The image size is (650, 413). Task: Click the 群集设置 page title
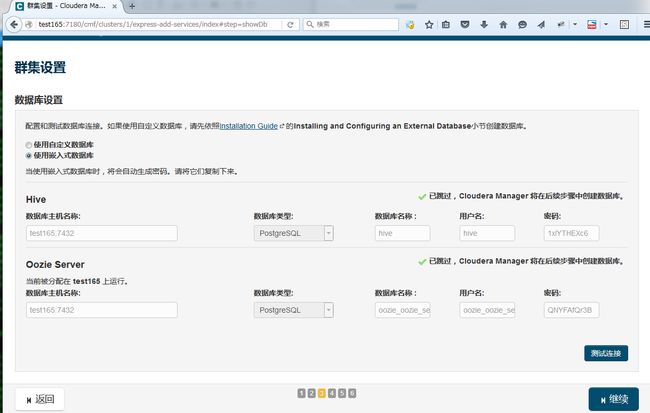coord(40,68)
